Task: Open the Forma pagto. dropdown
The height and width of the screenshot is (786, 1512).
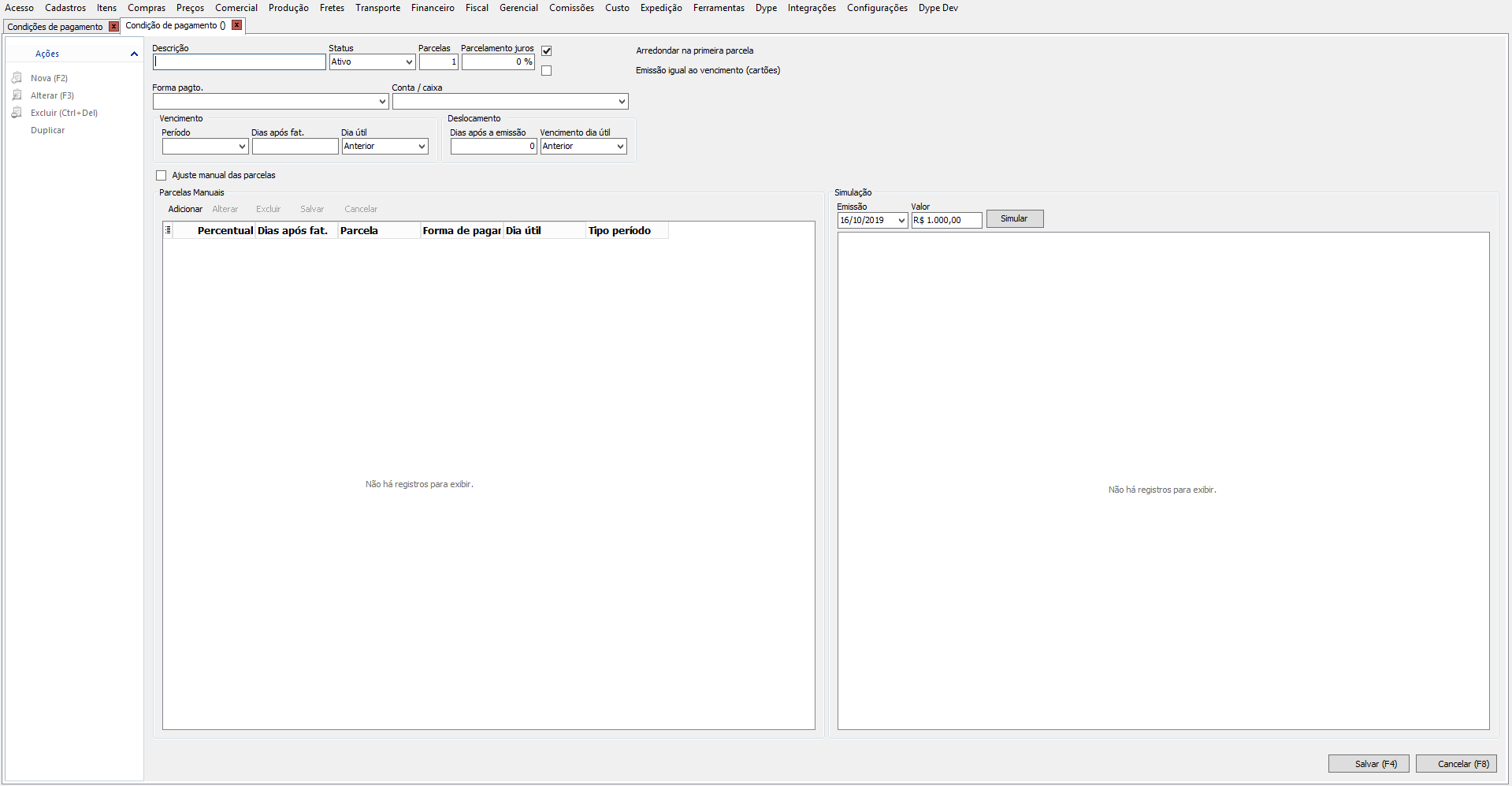Action: (382, 102)
